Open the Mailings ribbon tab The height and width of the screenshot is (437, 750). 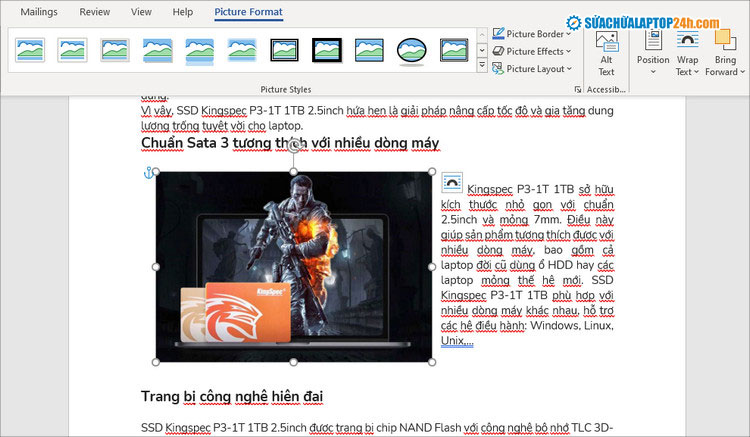tap(39, 12)
